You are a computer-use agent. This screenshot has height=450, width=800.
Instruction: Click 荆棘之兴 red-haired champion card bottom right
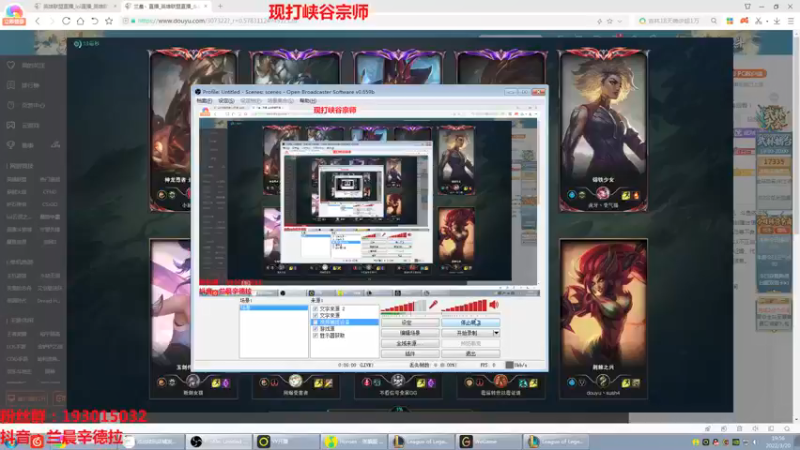[603, 319]
